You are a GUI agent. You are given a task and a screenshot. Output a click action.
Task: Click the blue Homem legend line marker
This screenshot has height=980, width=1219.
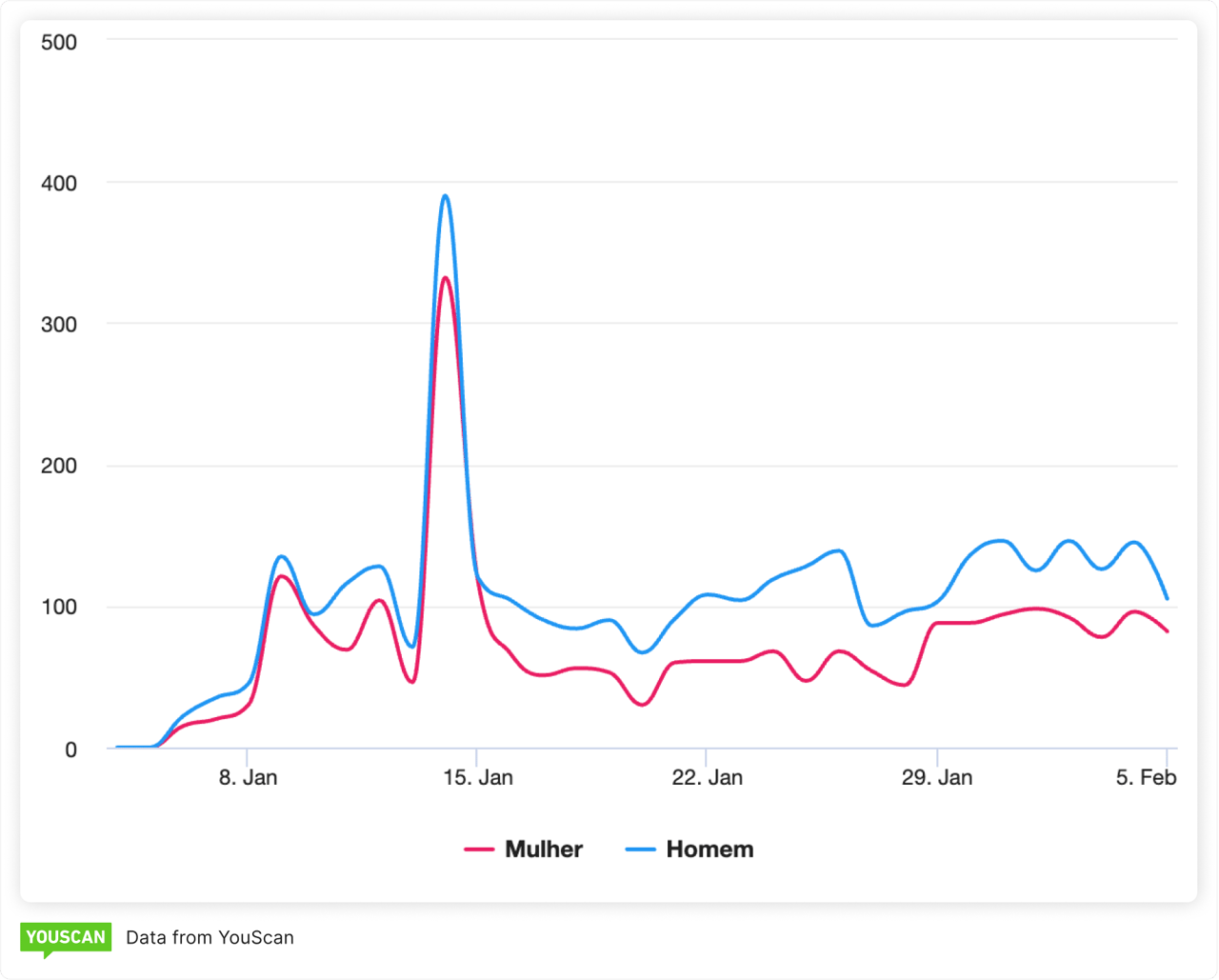pos(641,849)
